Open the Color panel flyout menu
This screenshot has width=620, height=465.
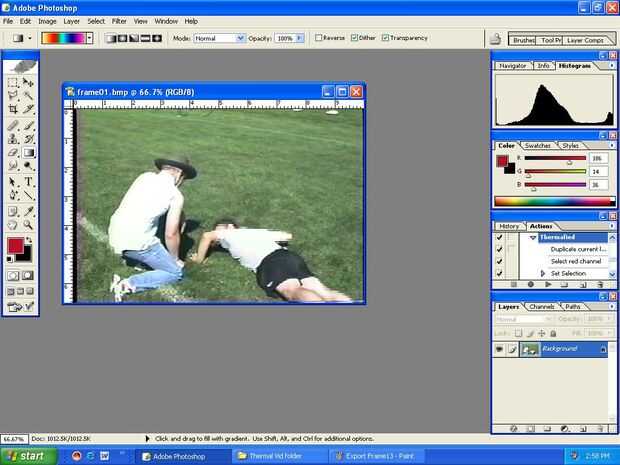coord(612,146)
